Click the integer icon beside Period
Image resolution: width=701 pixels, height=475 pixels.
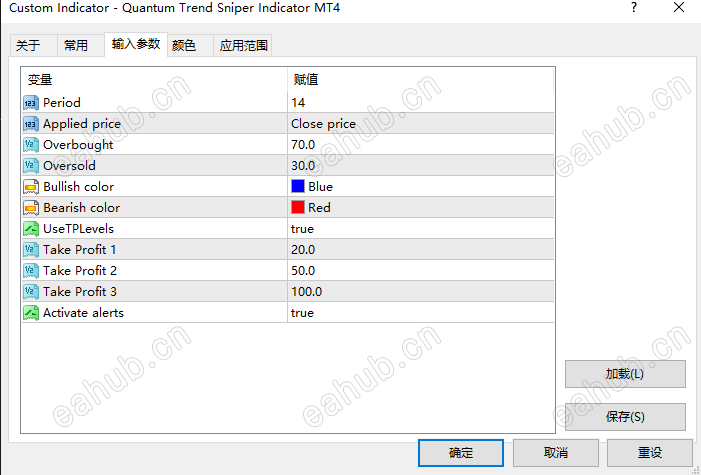point(31,103)
